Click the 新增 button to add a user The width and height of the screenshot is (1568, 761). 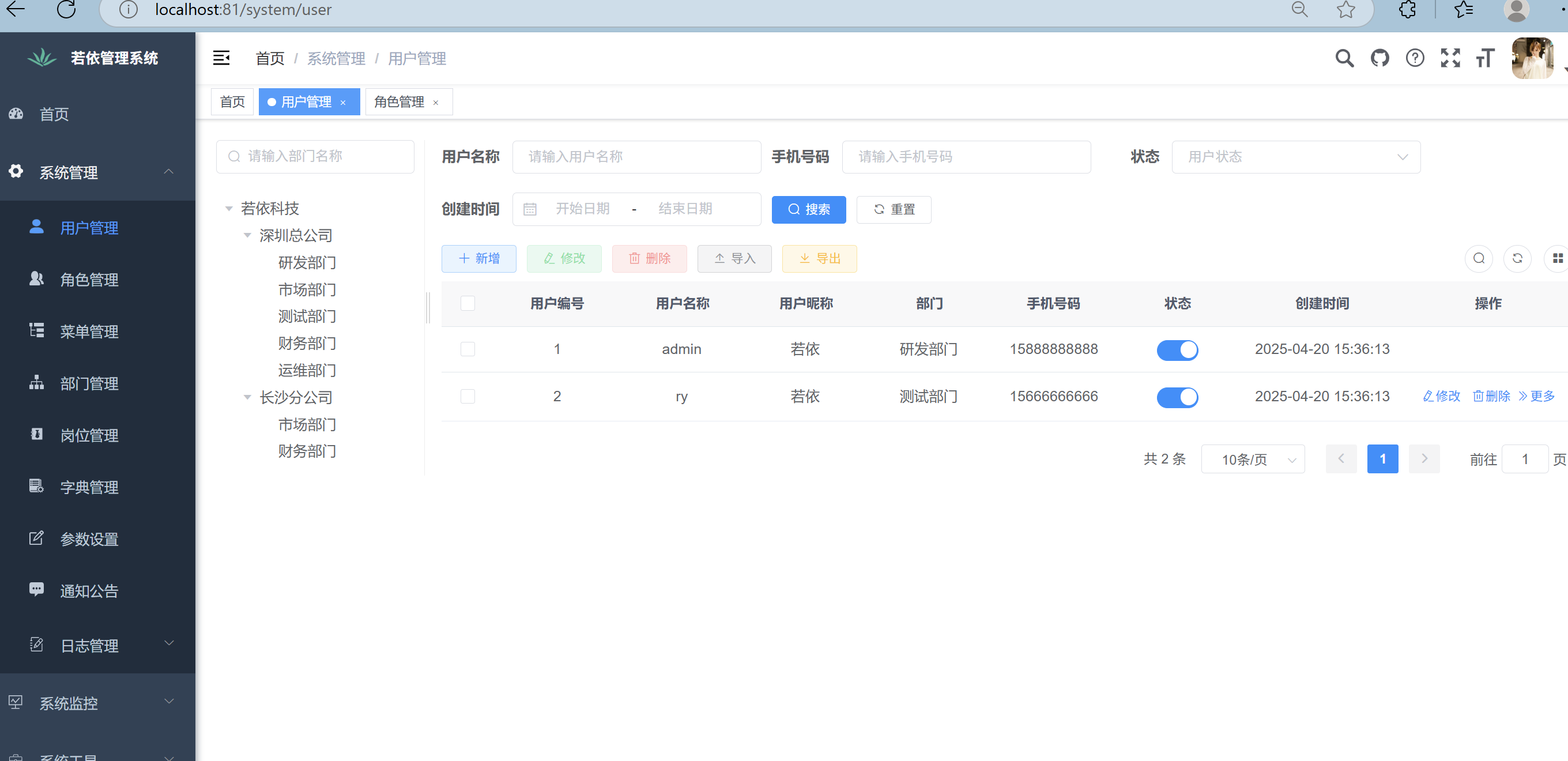click(478, 258)
